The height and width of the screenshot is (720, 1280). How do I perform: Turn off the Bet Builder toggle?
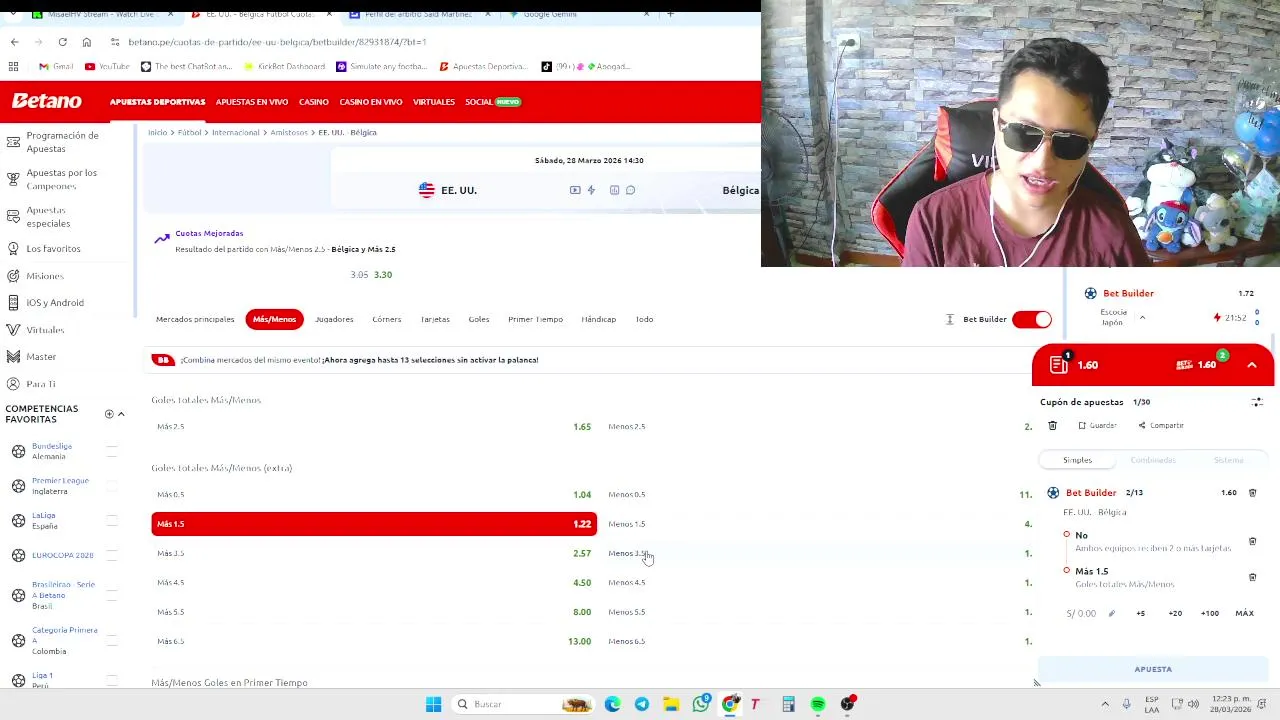pos(1032,319)
